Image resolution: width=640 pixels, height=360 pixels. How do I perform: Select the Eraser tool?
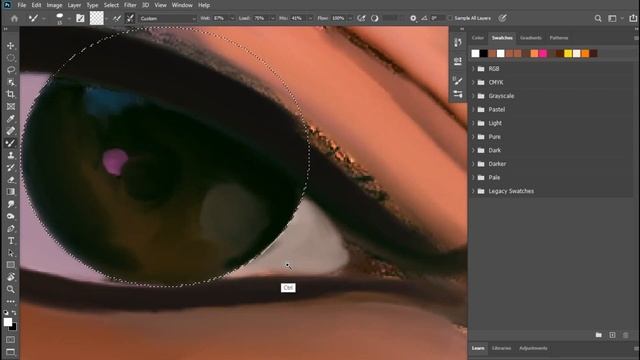coord(11,180)
